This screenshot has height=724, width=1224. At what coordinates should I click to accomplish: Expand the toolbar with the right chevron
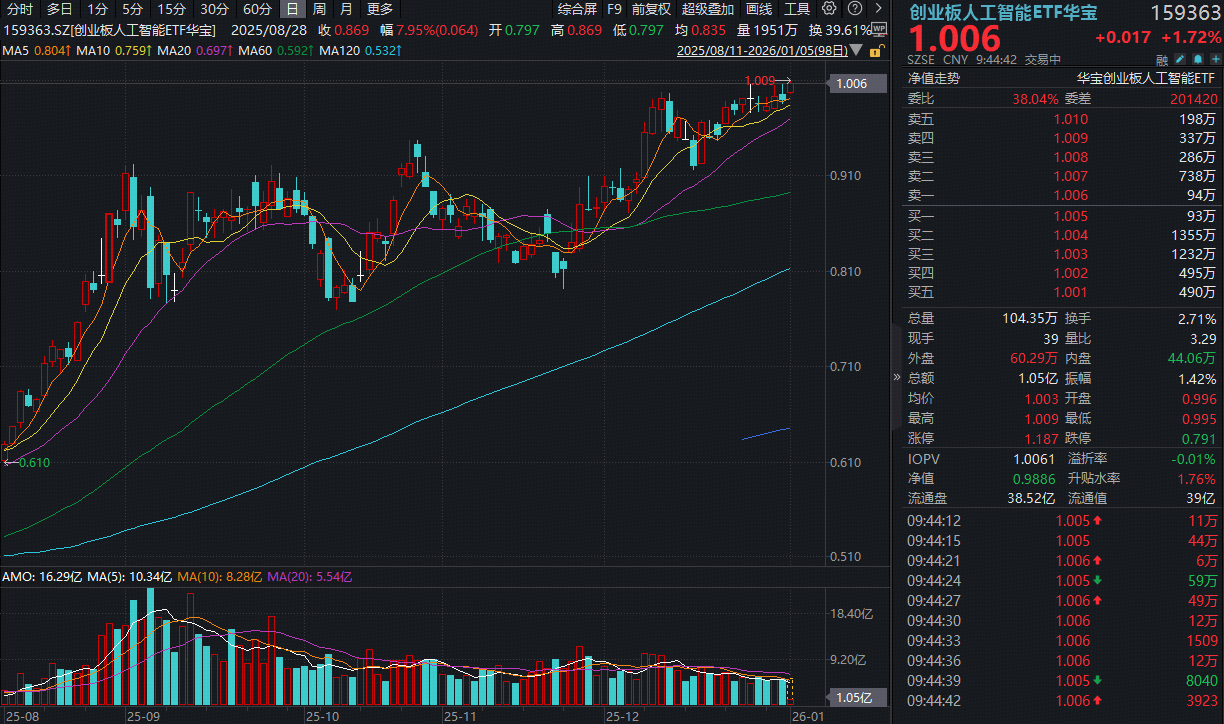[x=879, y=8]
